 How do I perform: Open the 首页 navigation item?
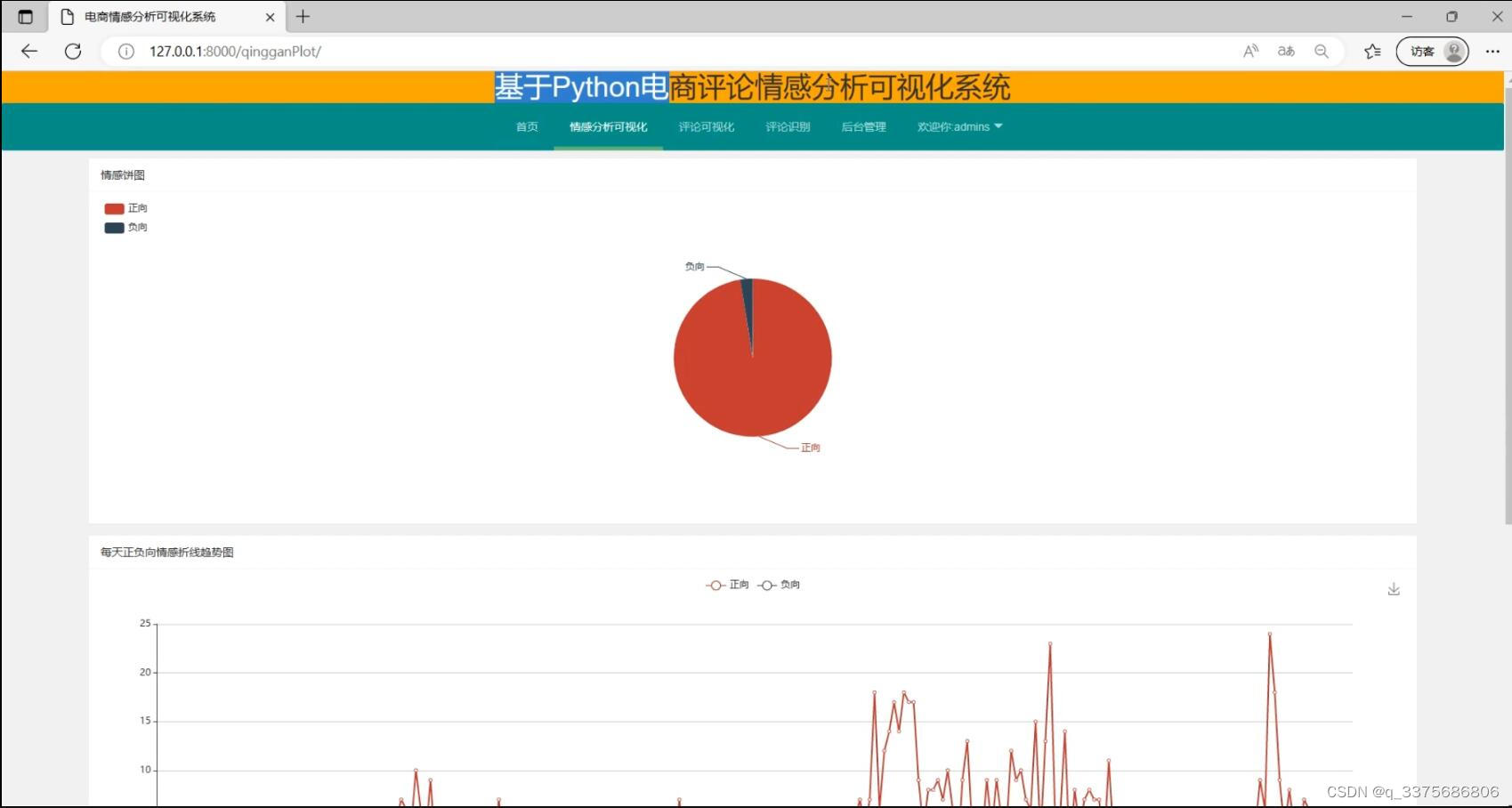point(527,127)
